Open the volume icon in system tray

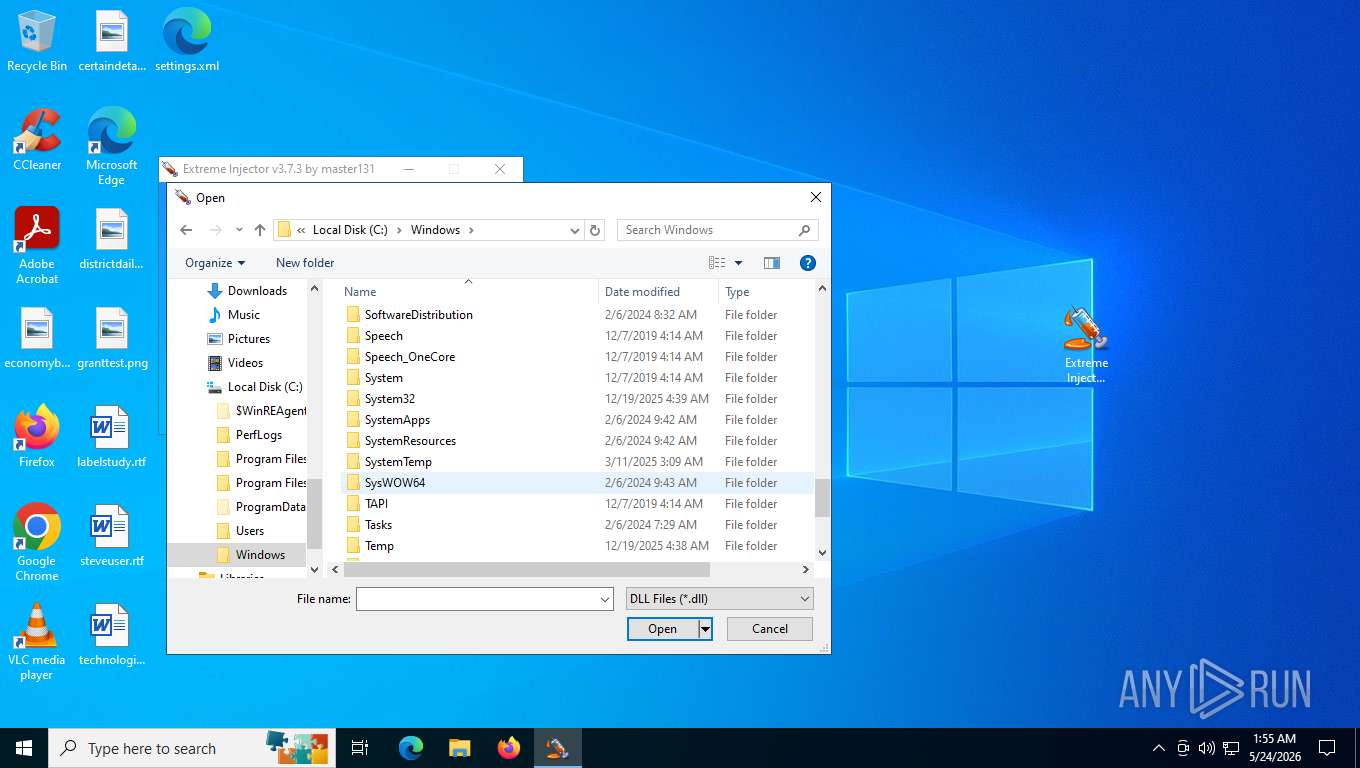click(1207, 748)
